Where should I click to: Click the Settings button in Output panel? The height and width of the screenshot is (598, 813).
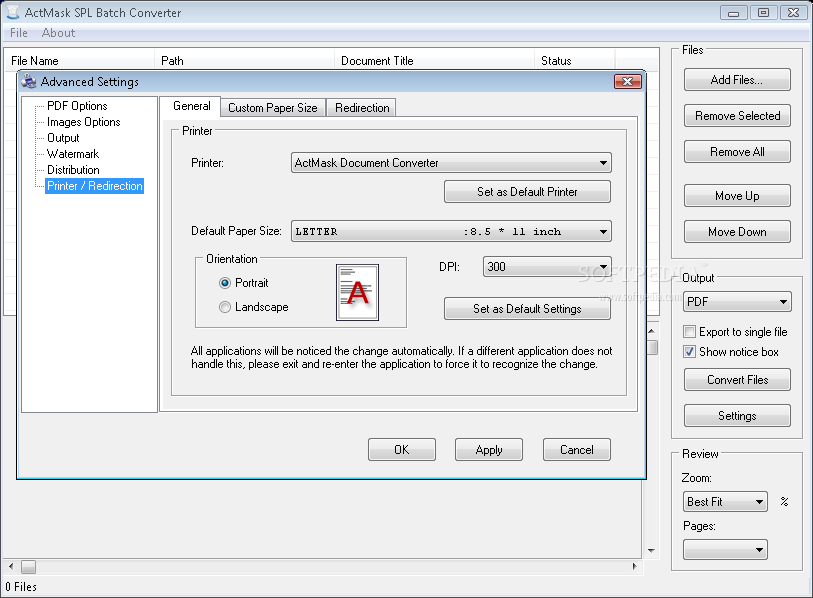(x=737, y=416)
